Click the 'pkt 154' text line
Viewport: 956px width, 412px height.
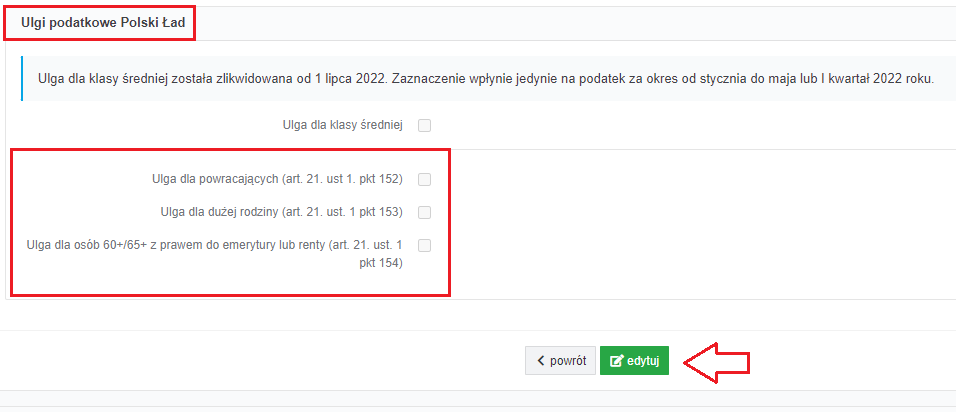381,264
